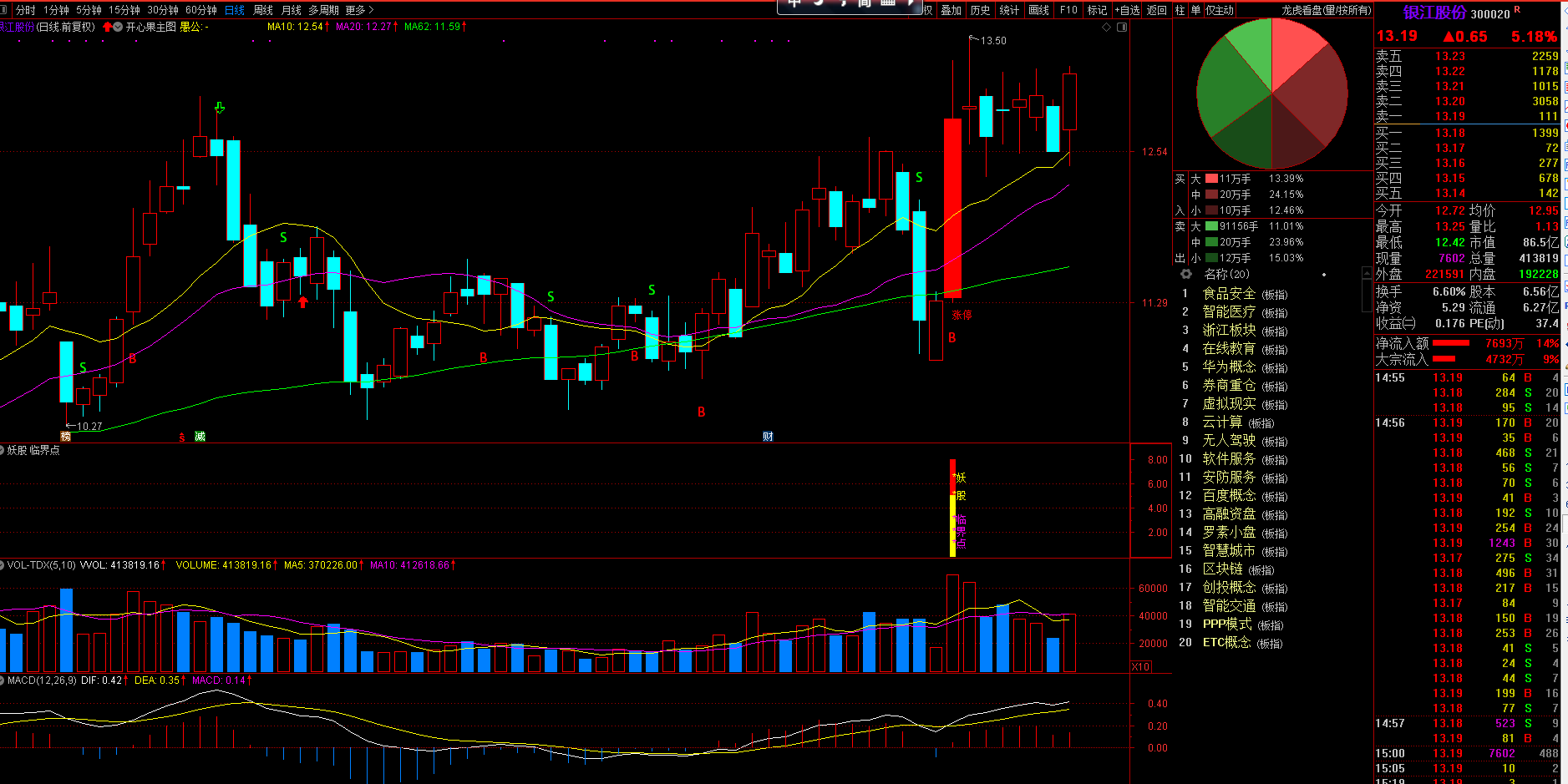The image size is (1568, 784).
Task: Click the red 大 buy color swatch
Action: (x=1210, y=179)
